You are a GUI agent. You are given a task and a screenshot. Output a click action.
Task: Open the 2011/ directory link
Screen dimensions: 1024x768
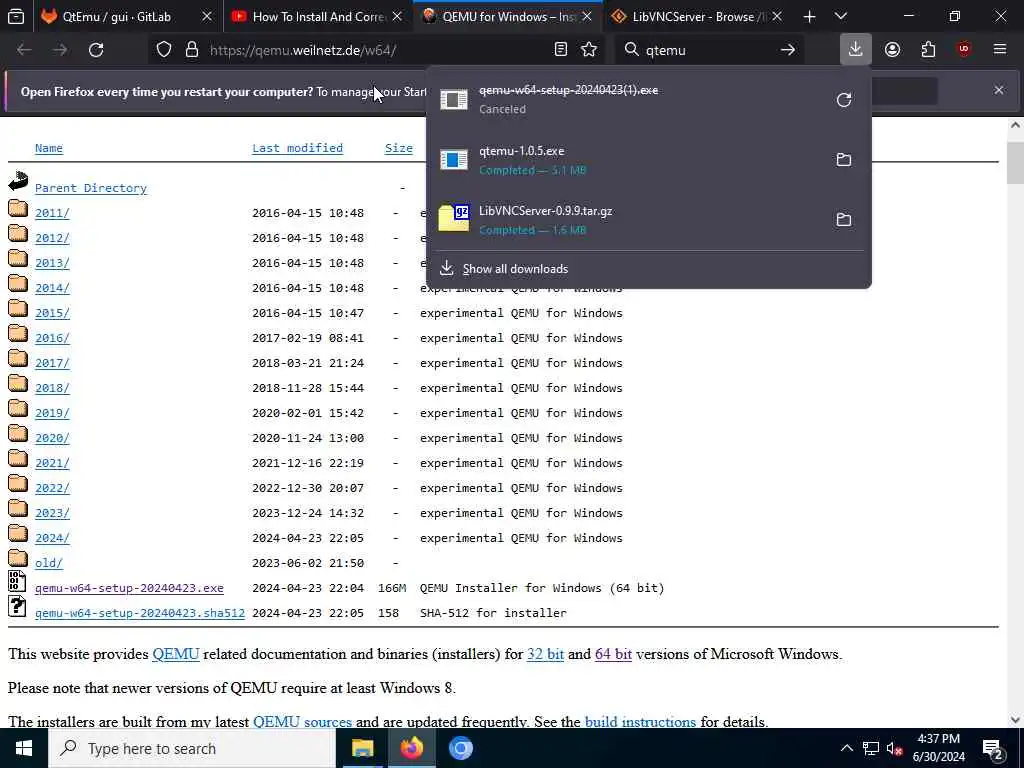tap(52, 213)
